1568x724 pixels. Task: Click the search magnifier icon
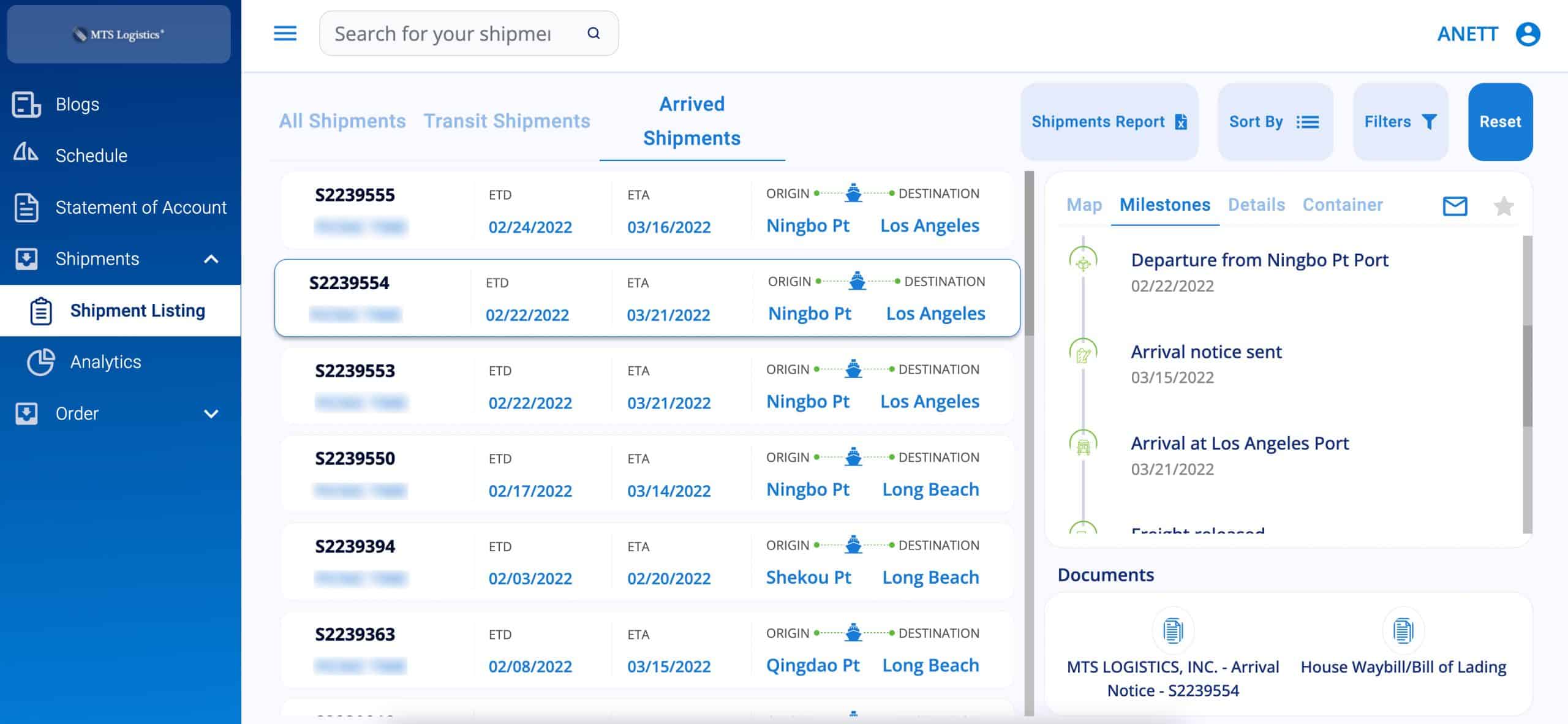(x=594, y=33)
